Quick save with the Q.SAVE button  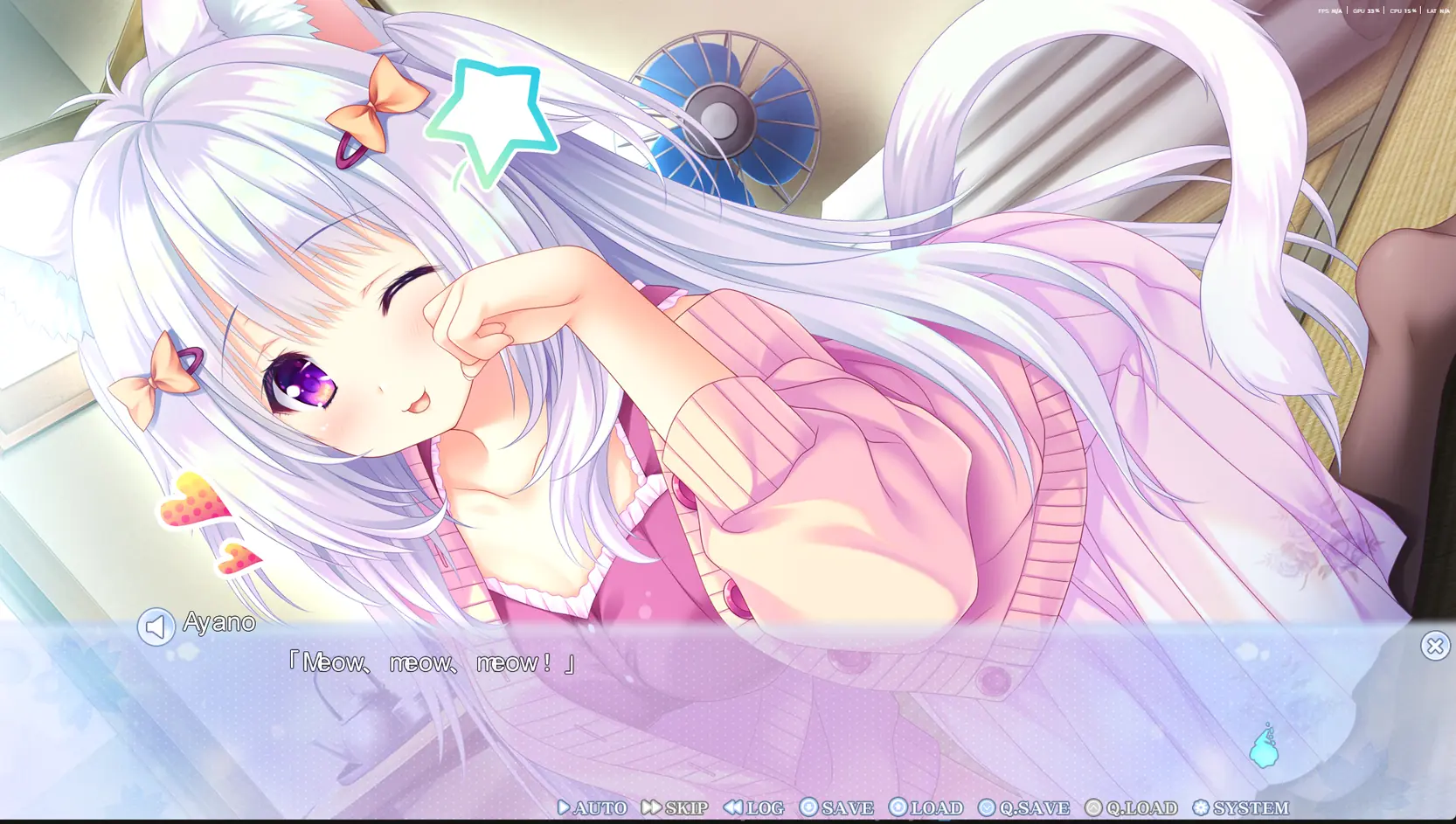[1023, 807]
